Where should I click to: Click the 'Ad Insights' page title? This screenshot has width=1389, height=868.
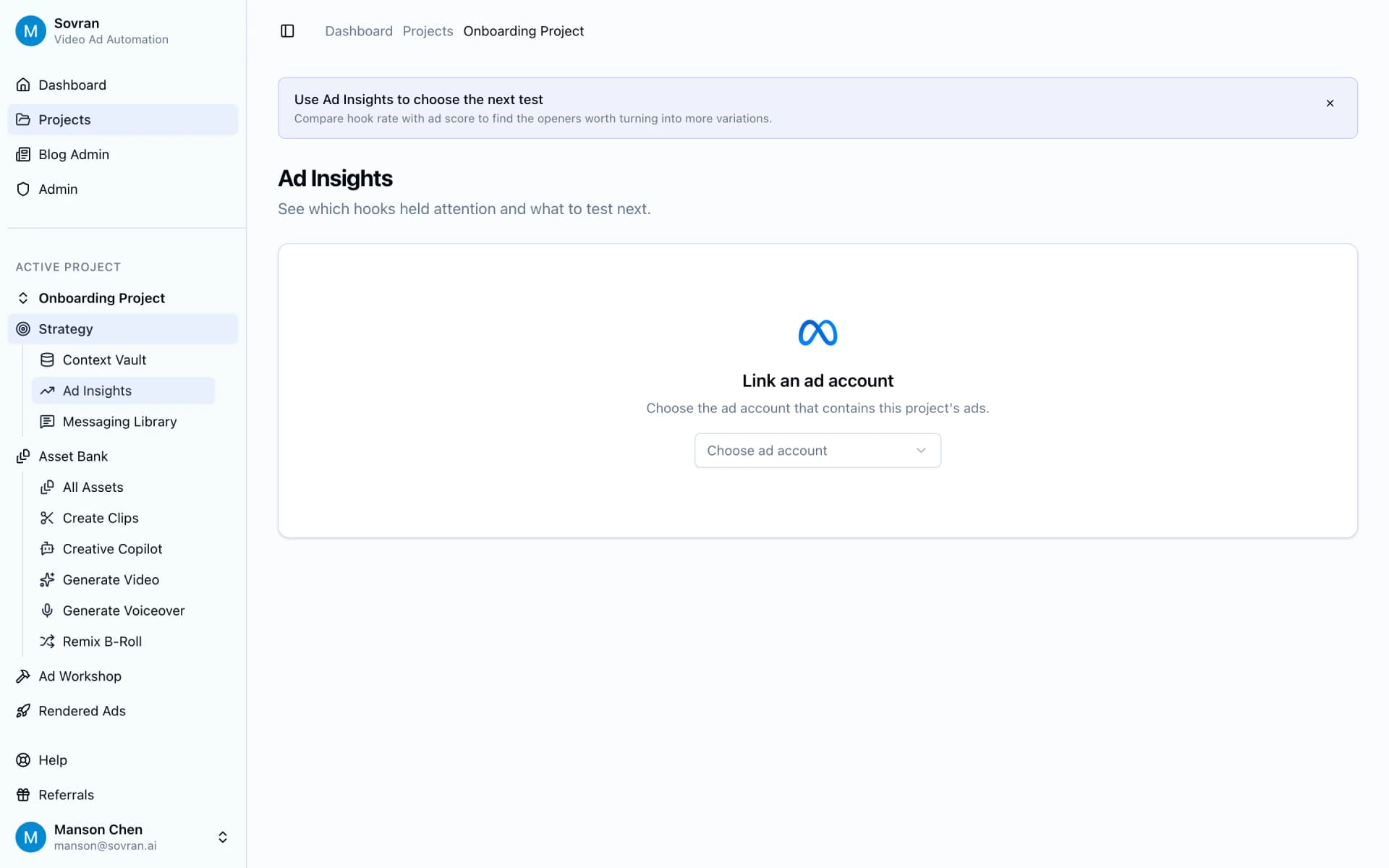(x=336, y=179)
